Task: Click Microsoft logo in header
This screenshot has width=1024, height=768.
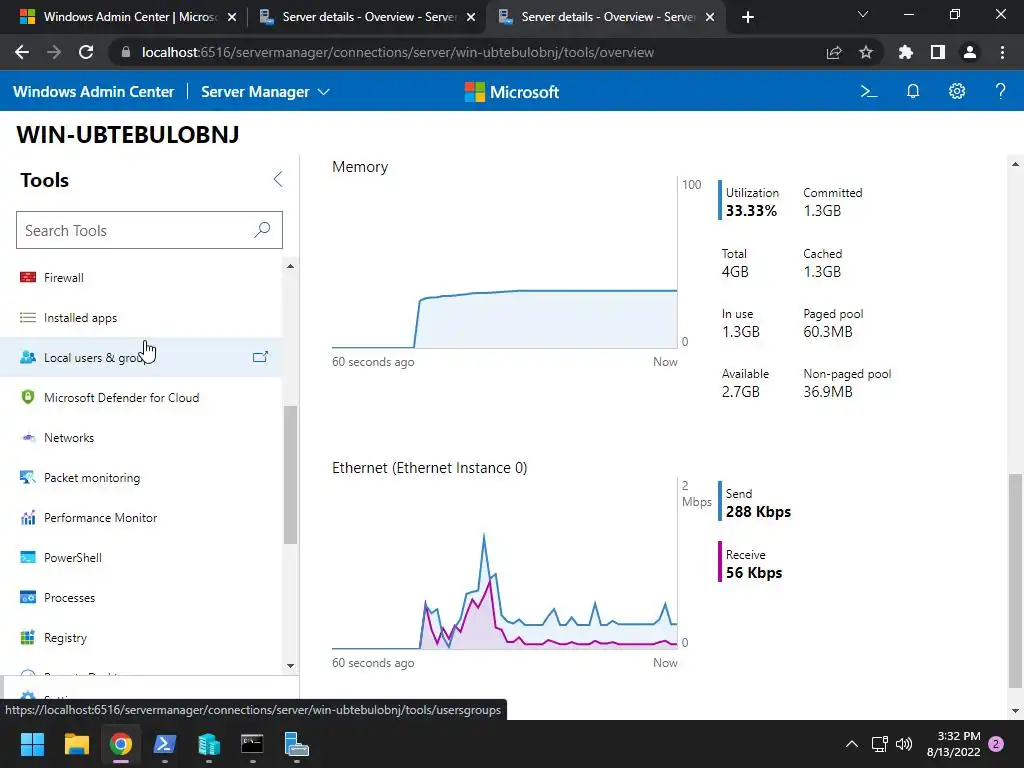Action: 512,92
